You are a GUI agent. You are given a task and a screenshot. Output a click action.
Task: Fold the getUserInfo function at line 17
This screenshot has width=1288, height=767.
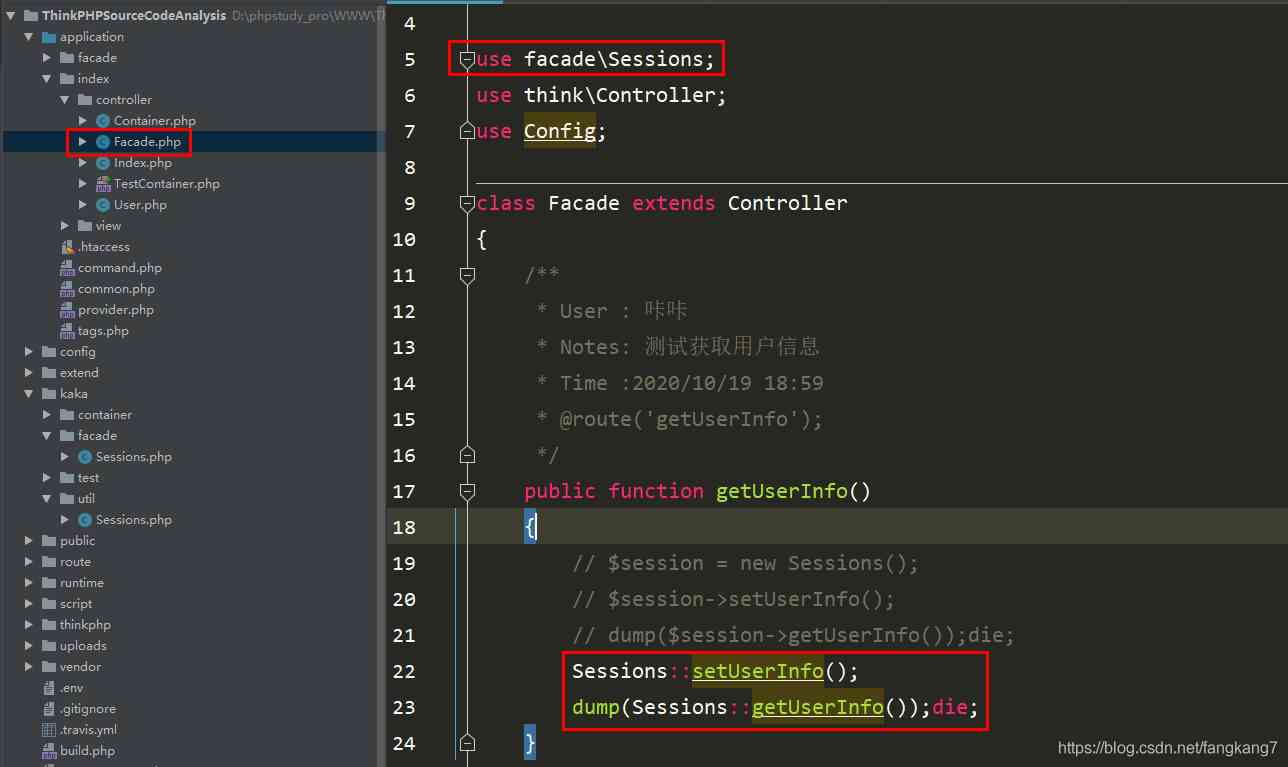467,491
